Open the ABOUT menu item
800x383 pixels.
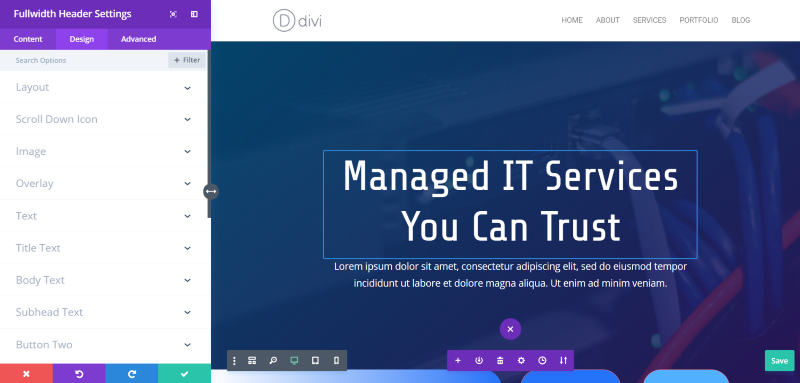click(608, 20)
